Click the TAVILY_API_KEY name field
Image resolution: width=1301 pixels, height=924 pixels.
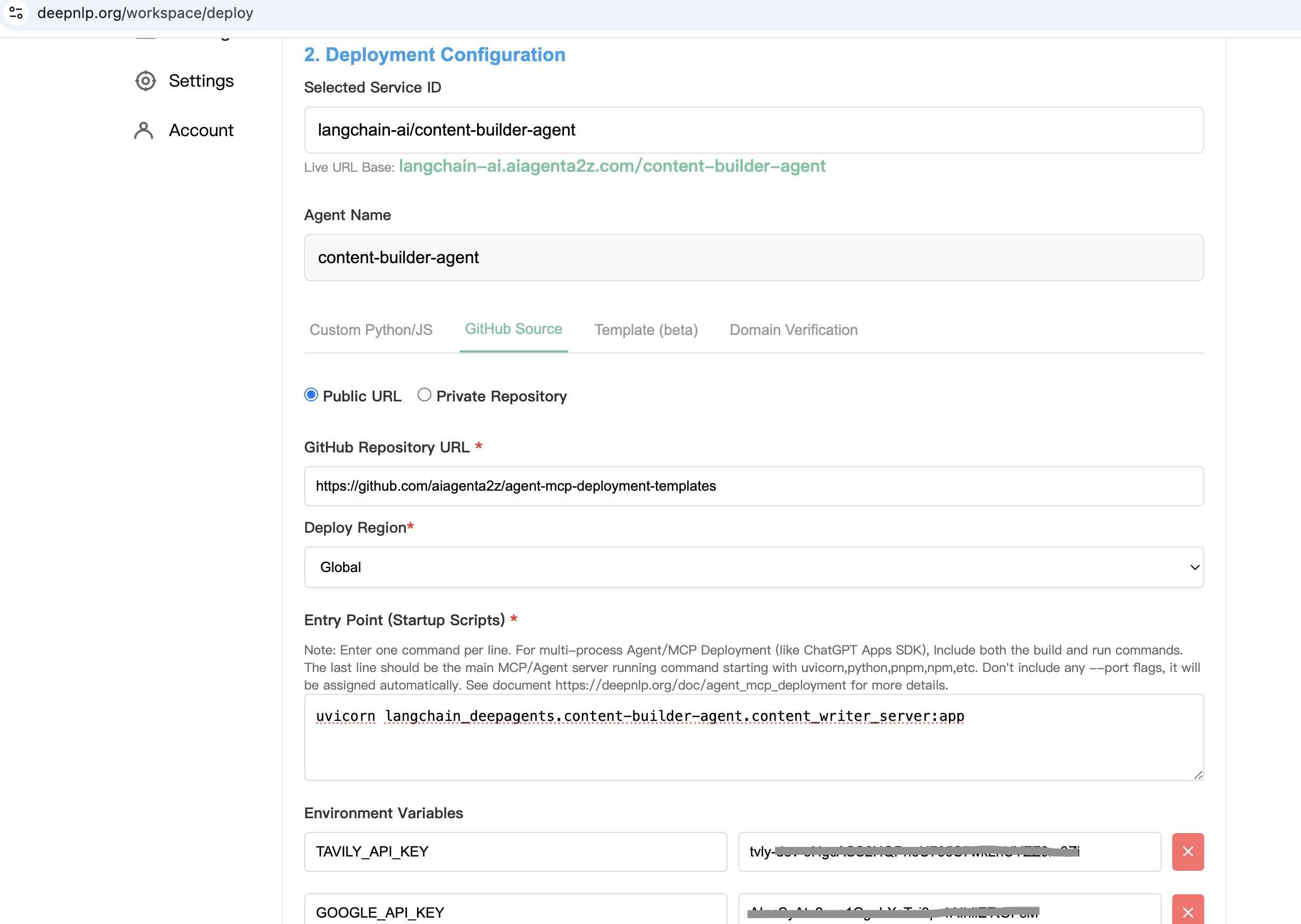click(515, 852)
